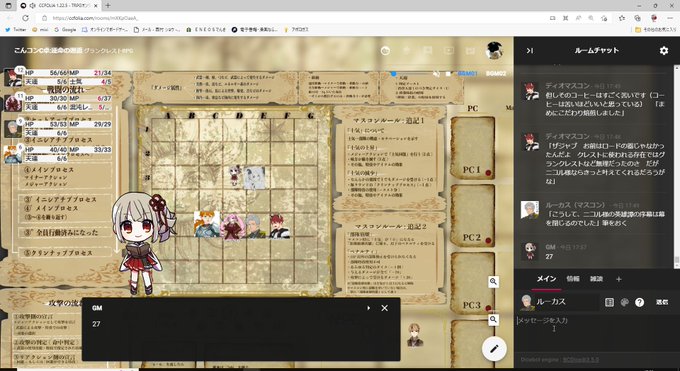Select ルーカス speaker name field
Viewport: 680px width, 371px height.
pos(566,302)
